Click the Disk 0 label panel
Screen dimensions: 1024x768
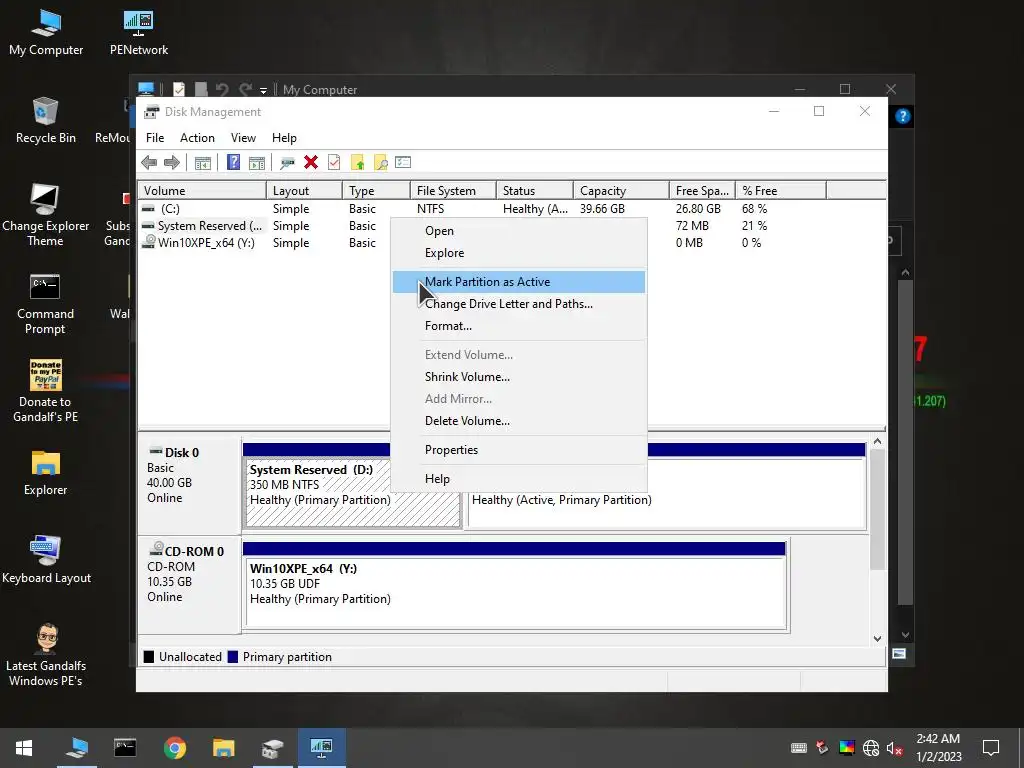pyautogui.click(x=189, y=485)
